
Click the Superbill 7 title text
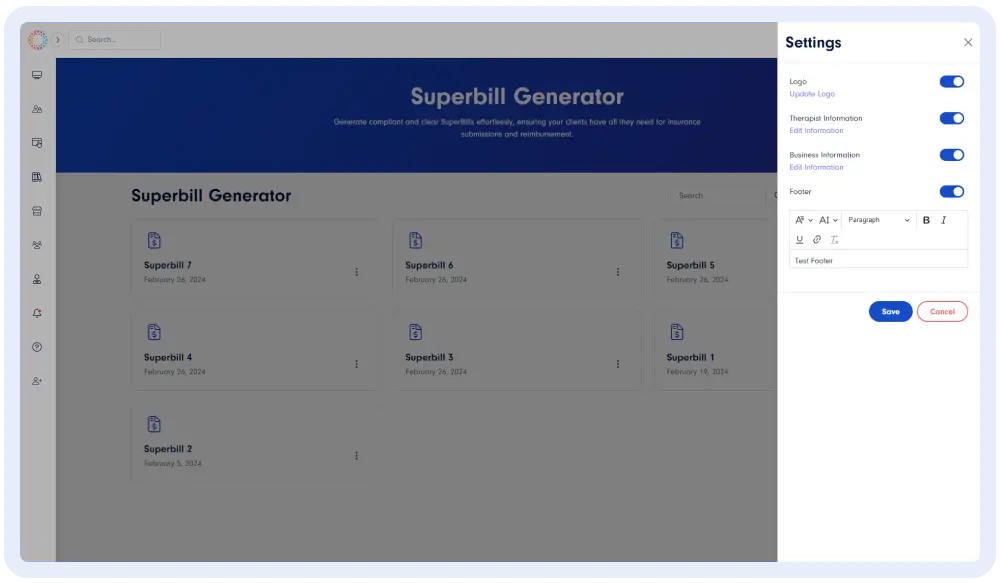[168, 265]
